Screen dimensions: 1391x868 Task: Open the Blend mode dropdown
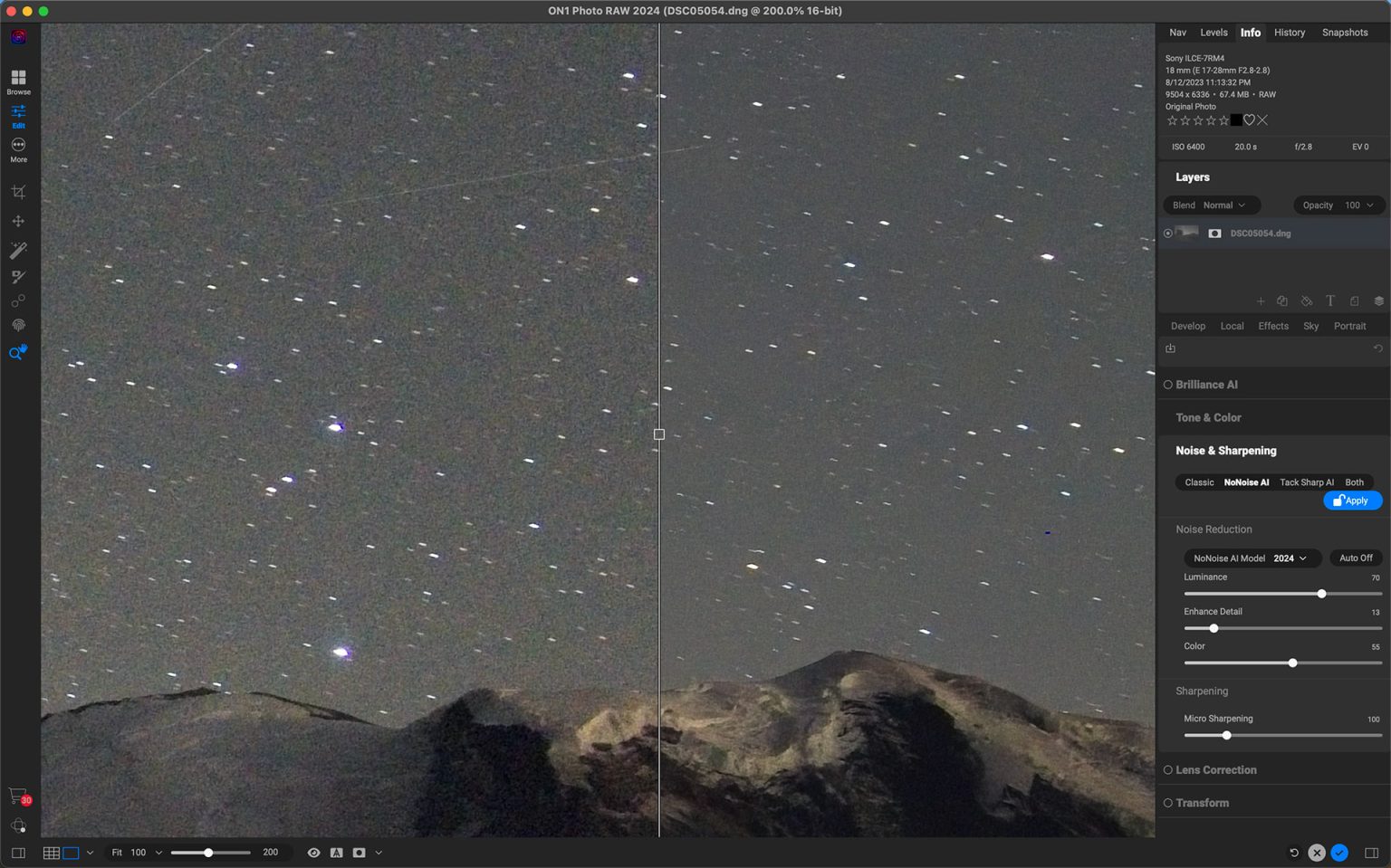1212,205
